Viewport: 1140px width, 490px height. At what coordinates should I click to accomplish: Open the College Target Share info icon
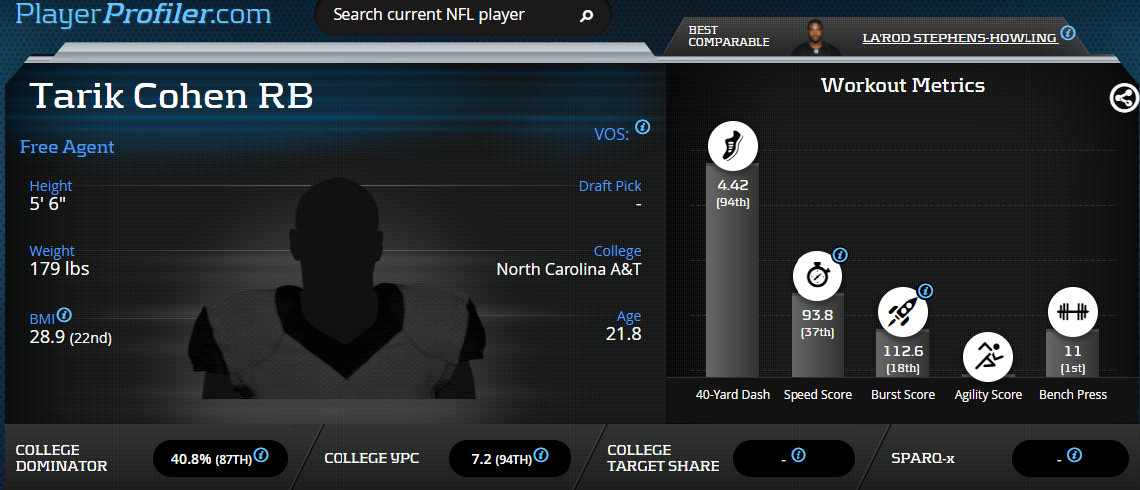[798, 455]
